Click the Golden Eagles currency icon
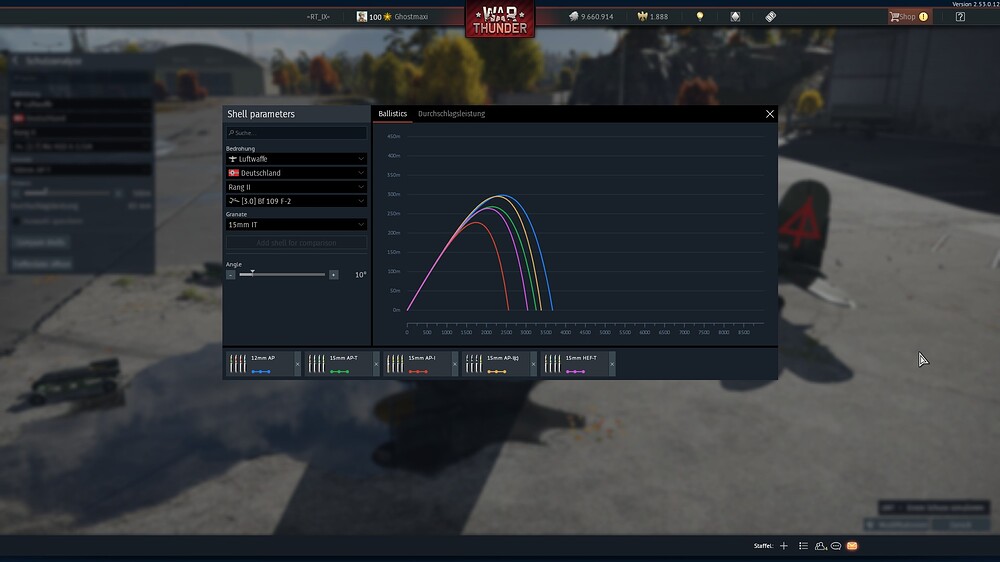Screen dimensions: 1000x562 click(x=643, y=17)
